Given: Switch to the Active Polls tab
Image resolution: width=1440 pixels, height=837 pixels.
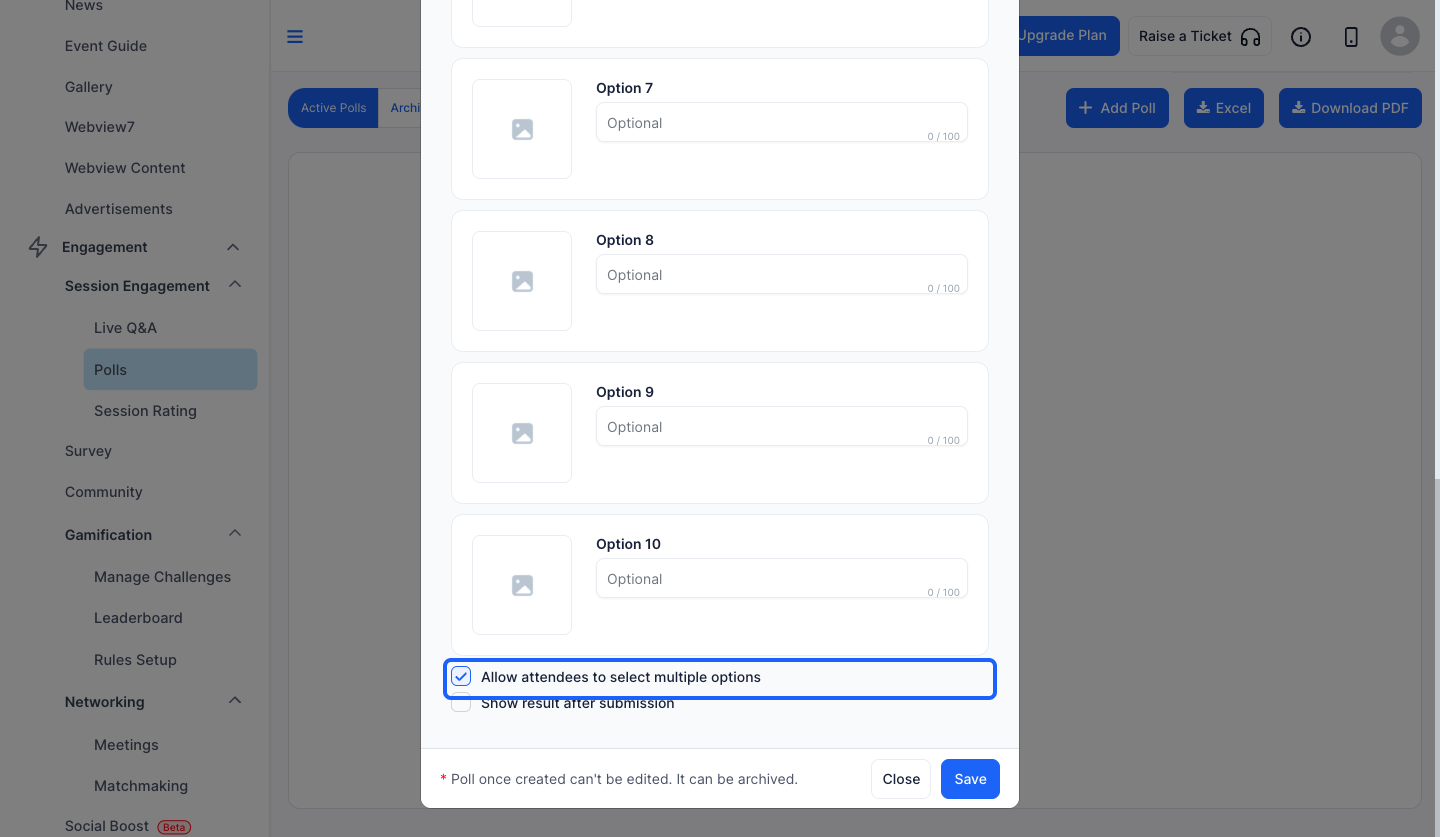Looking at the screenshot, I should pos(334,108).
